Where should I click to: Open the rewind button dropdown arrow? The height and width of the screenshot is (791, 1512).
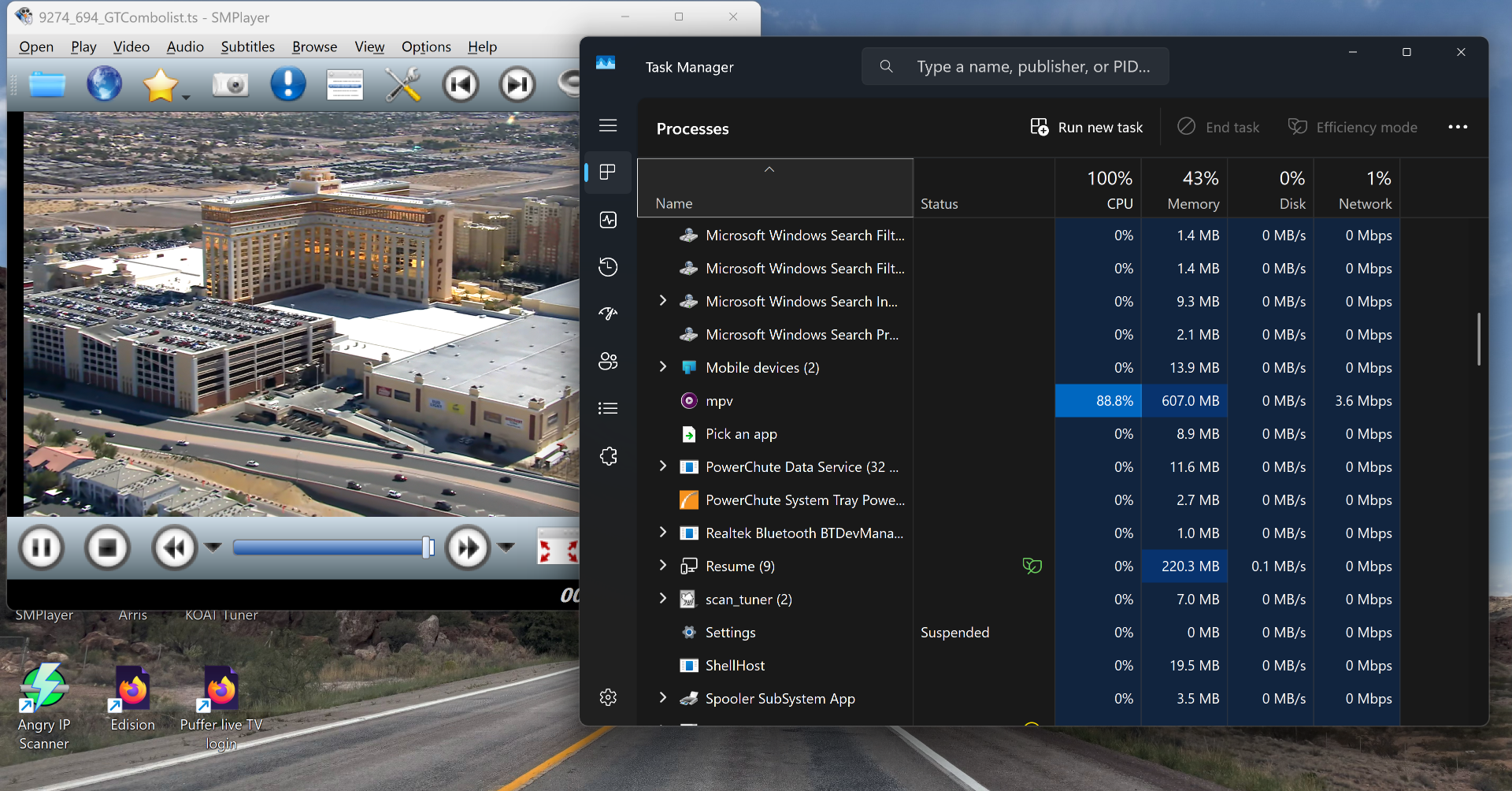(213, 547)
